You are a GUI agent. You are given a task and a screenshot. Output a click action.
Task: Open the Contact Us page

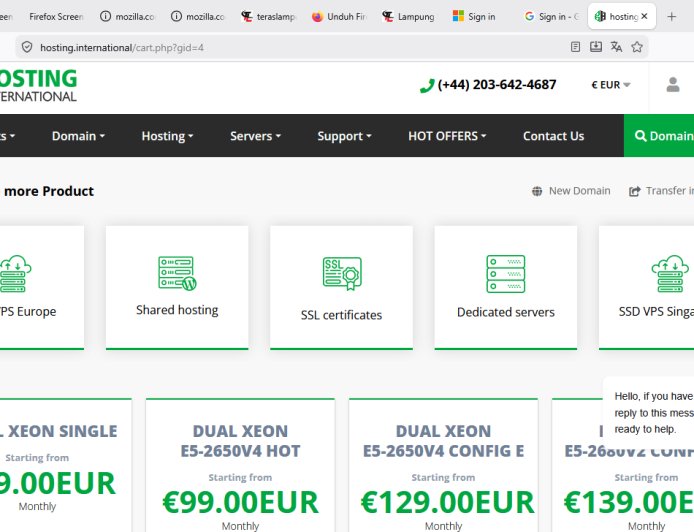pyautogui.click(x=553, y=136)
